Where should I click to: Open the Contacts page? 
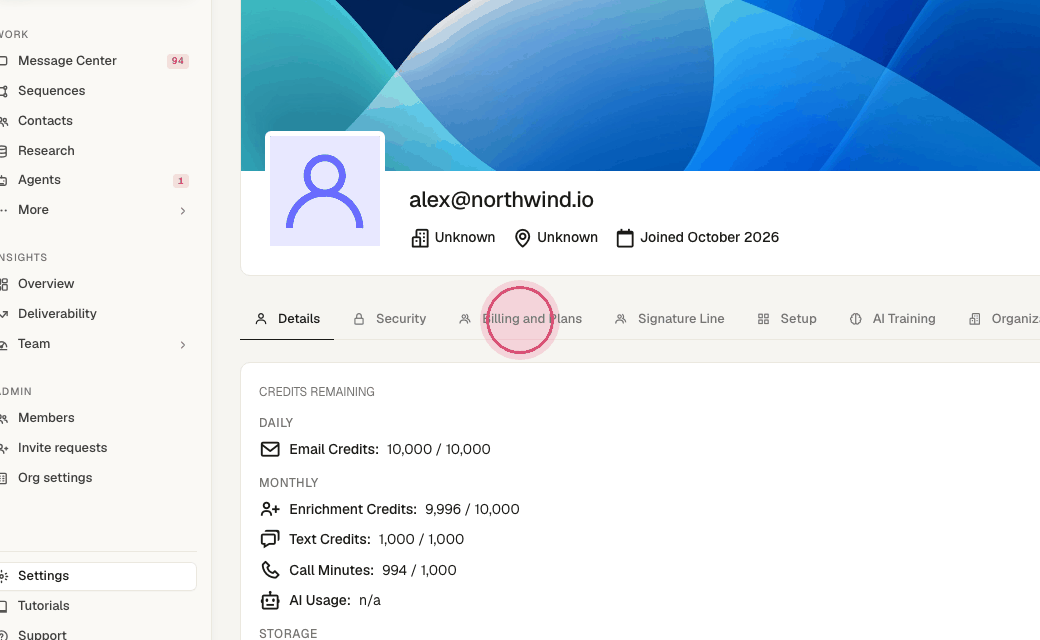pos(45,121)
